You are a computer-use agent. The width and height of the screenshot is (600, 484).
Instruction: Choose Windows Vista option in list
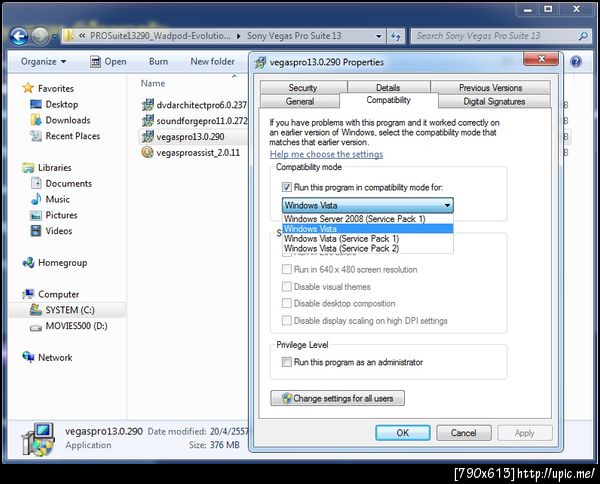point(368,229)
